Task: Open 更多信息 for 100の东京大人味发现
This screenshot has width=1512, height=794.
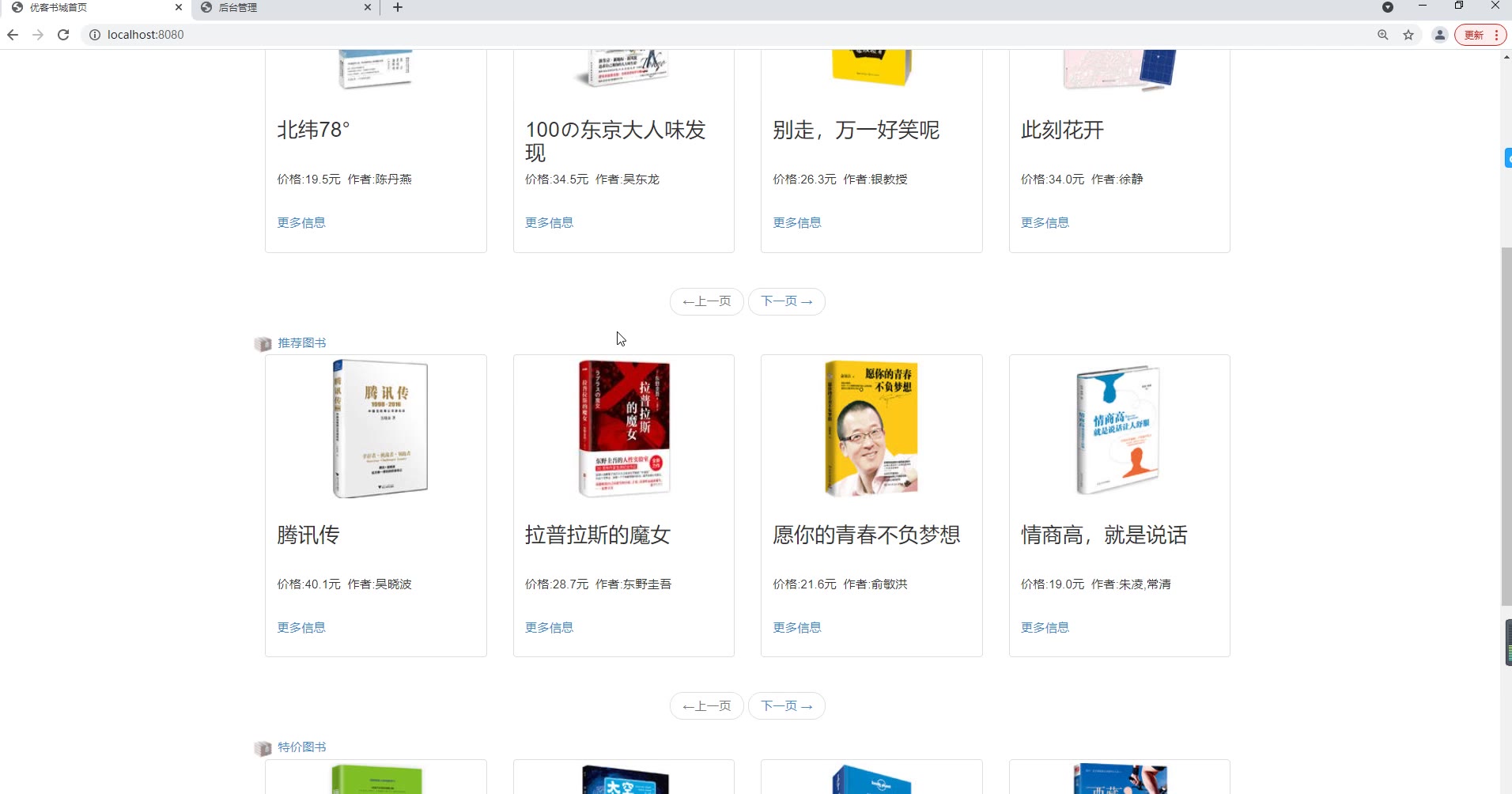Action: pos(550,223)
